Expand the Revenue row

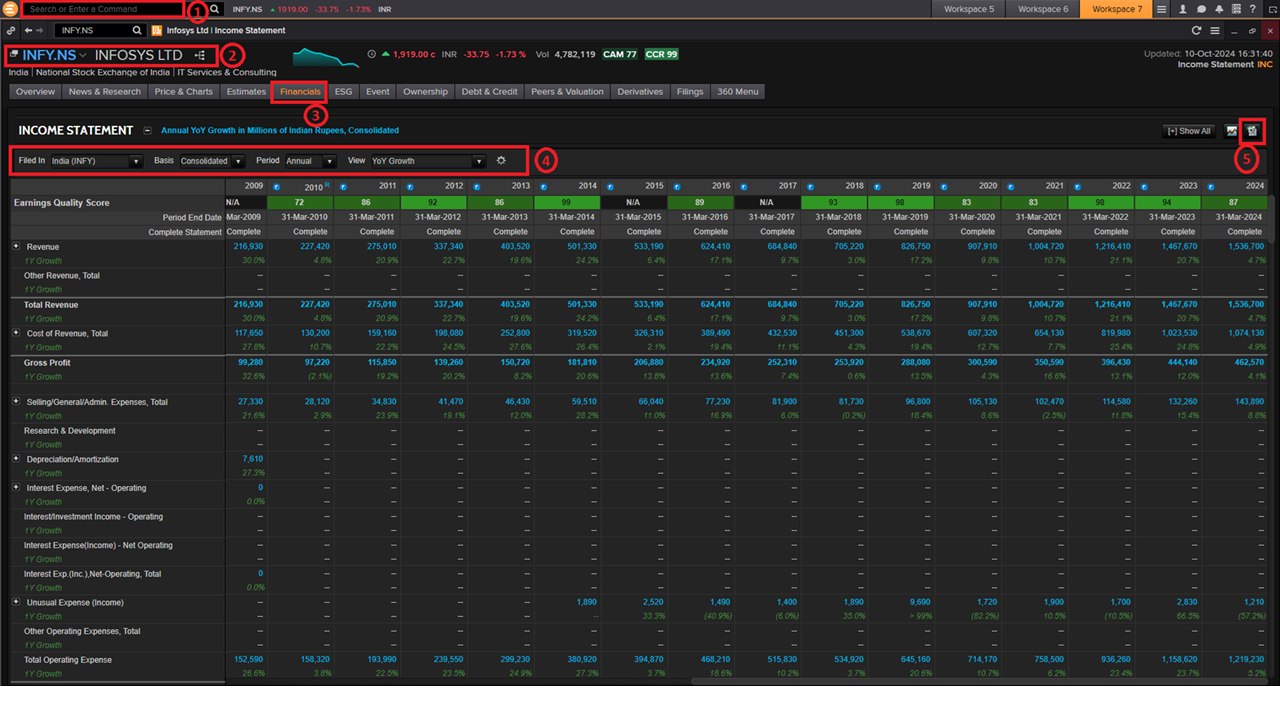click(16, 246)
